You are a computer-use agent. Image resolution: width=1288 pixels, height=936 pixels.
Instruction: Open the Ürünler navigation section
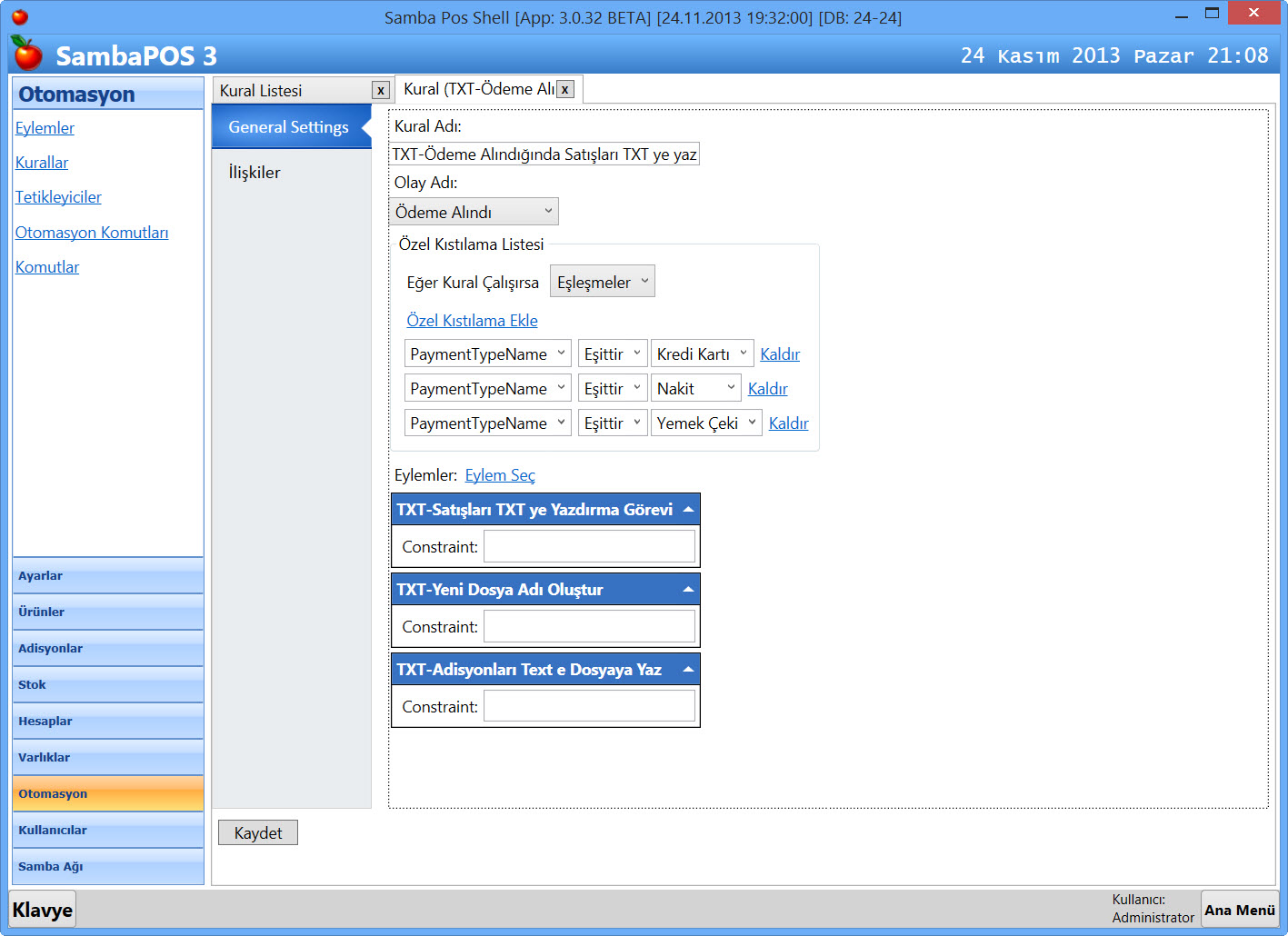tap(107, 612)
